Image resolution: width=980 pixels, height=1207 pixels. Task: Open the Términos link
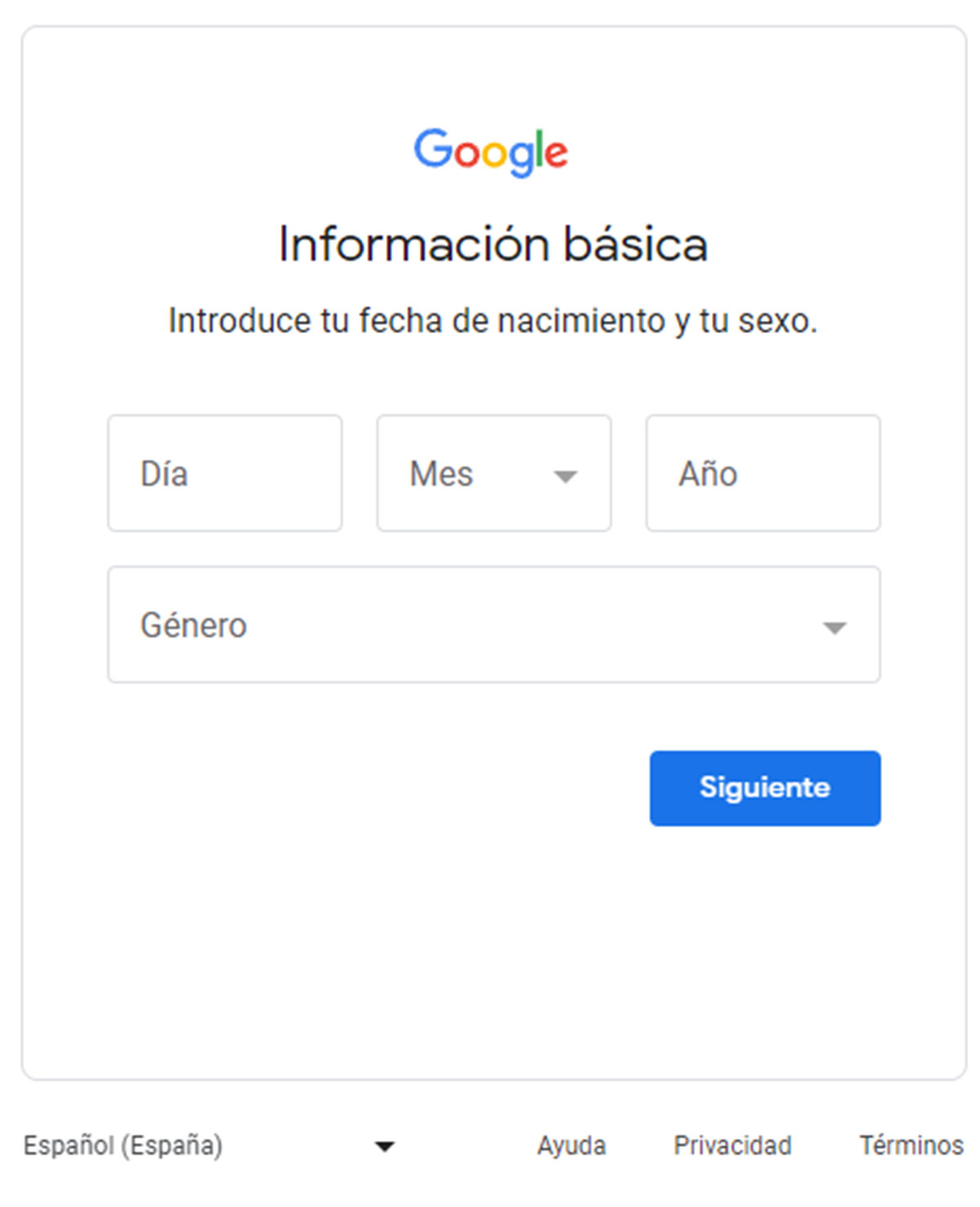click(x=911, y=1146)
